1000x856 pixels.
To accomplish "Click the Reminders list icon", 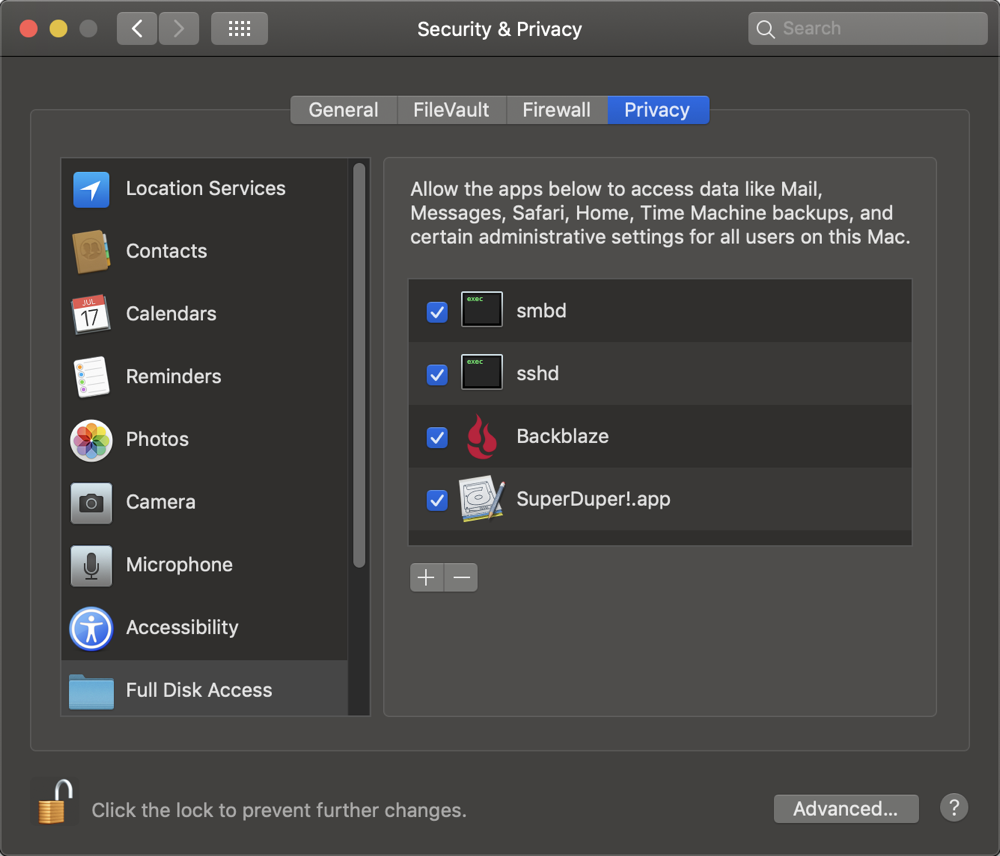I will pos(91,376).
